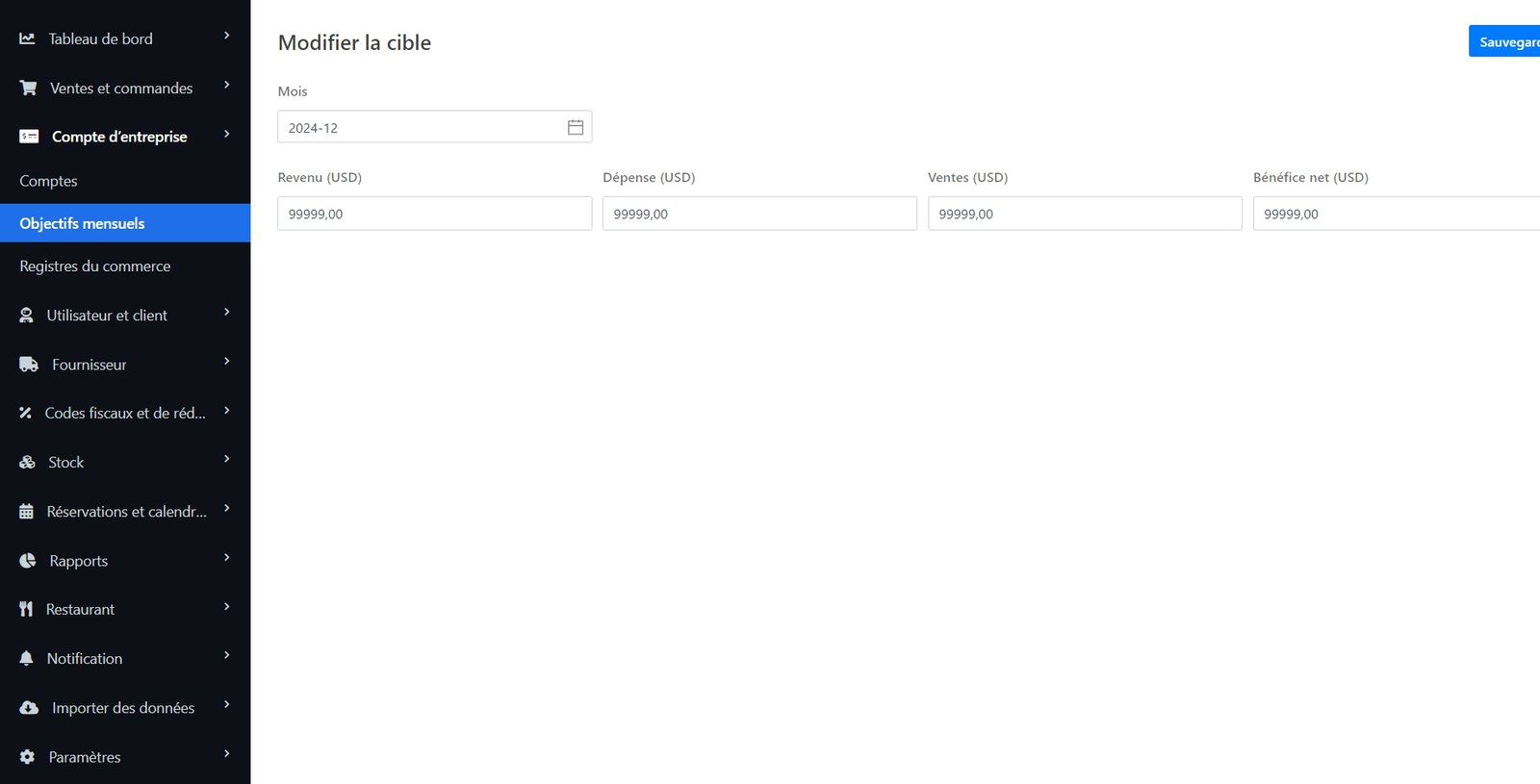The image size is (1540, 784).
Task: Edit the Bénéfice net (USD) value
Action: coord(1396,214)
